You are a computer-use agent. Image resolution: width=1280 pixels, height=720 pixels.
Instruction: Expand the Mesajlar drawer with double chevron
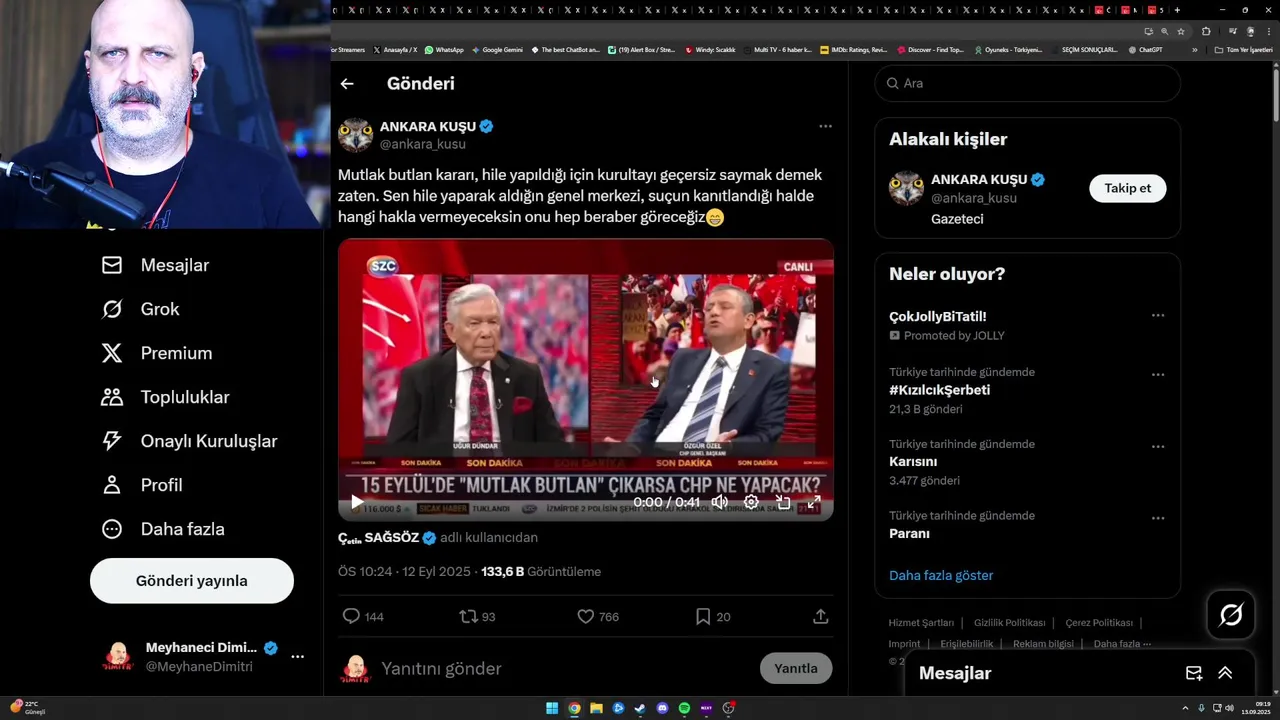click(x=1225, y=673)
